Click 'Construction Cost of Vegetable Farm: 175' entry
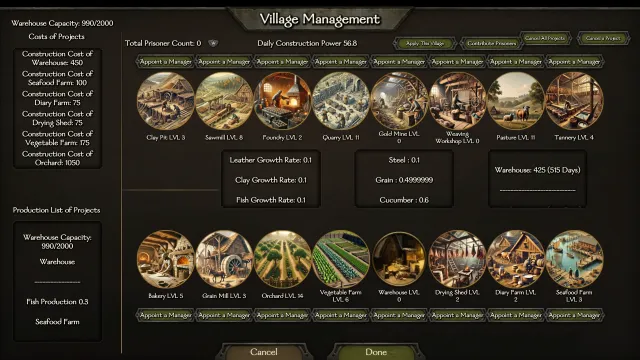 coord(58,138)
